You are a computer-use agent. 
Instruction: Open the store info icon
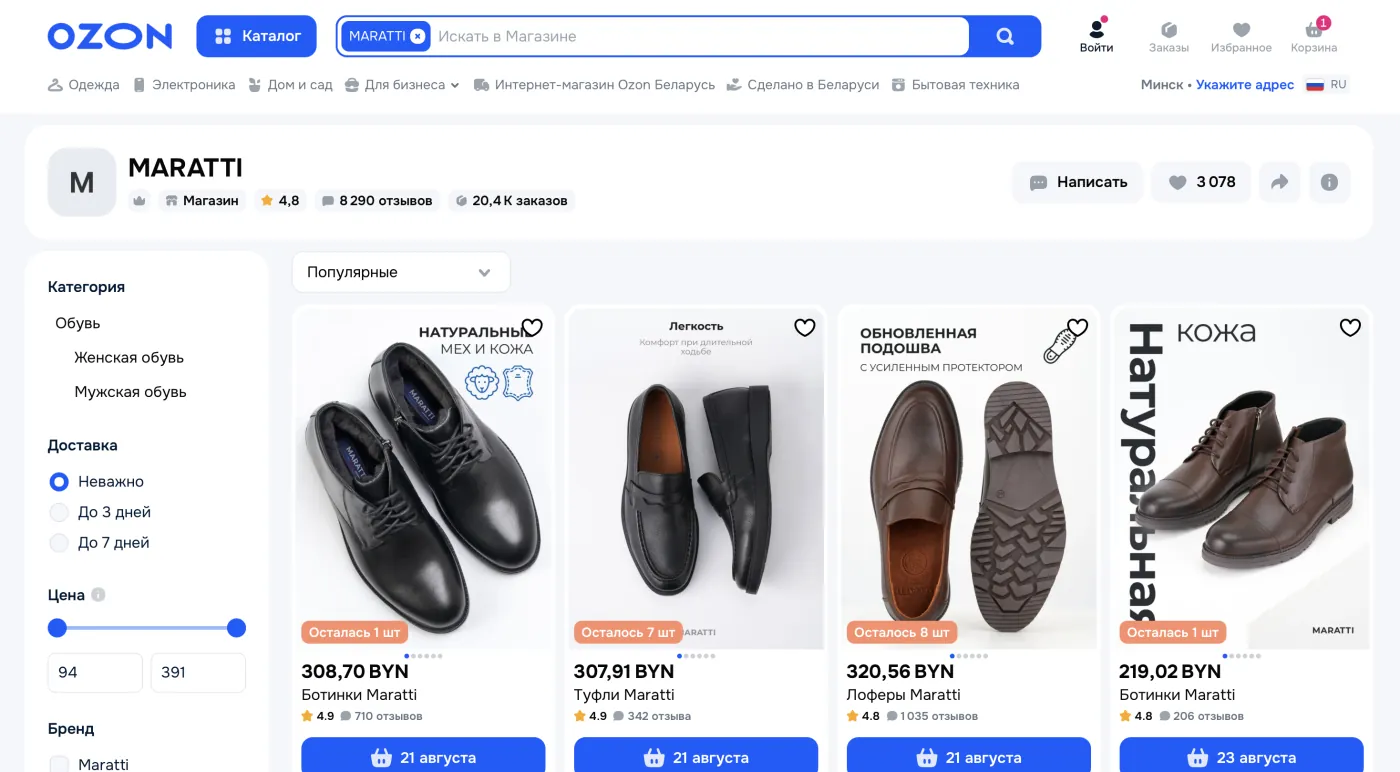pyautogui.click(x=1329, y=182)
